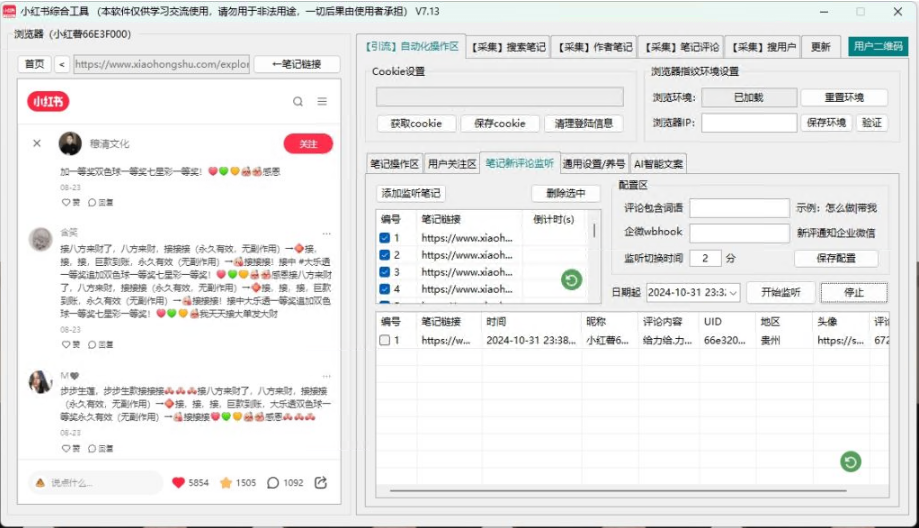This screenshot has height=528, width=919.
Task: Open hamburger menu on Xiaohongshu page
Action: click(322, 101)
